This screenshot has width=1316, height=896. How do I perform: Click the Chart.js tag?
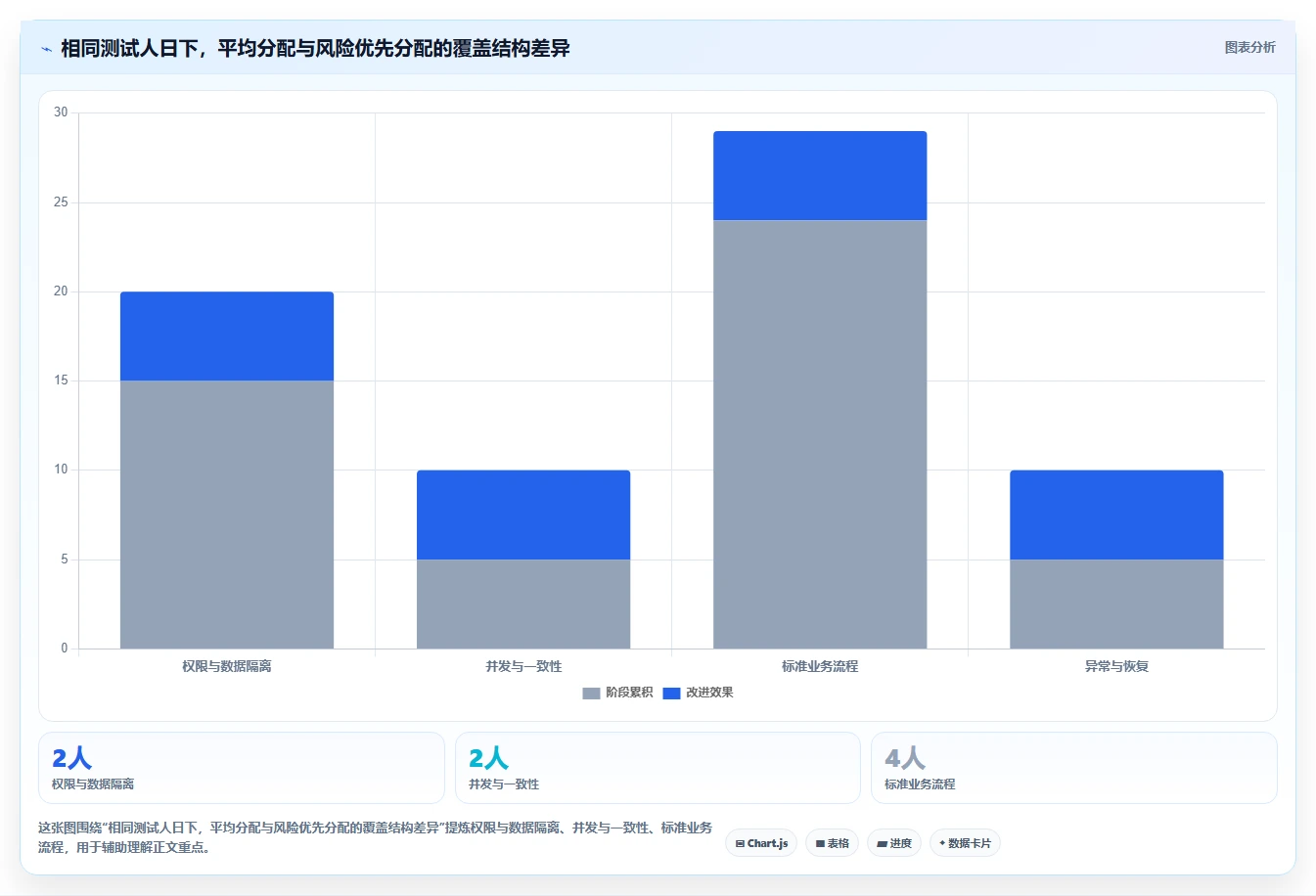coord(761,843)
